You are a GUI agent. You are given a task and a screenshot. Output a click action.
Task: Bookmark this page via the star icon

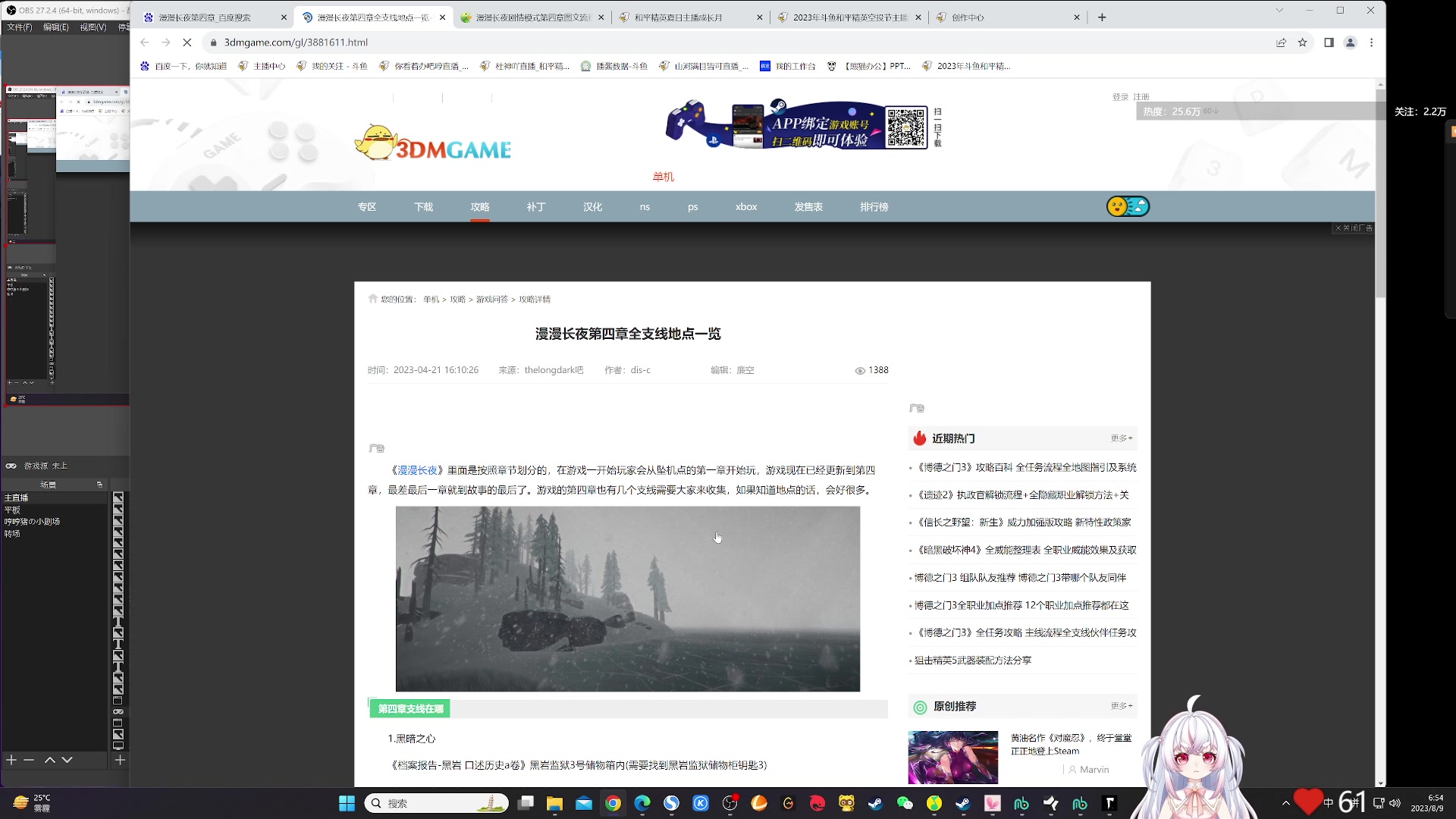click(x=1304, y=43)
